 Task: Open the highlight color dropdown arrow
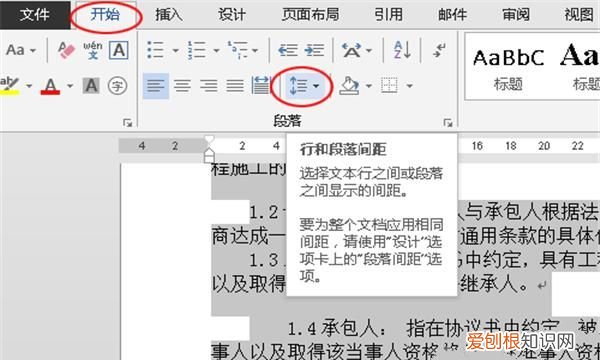(29, 86)
